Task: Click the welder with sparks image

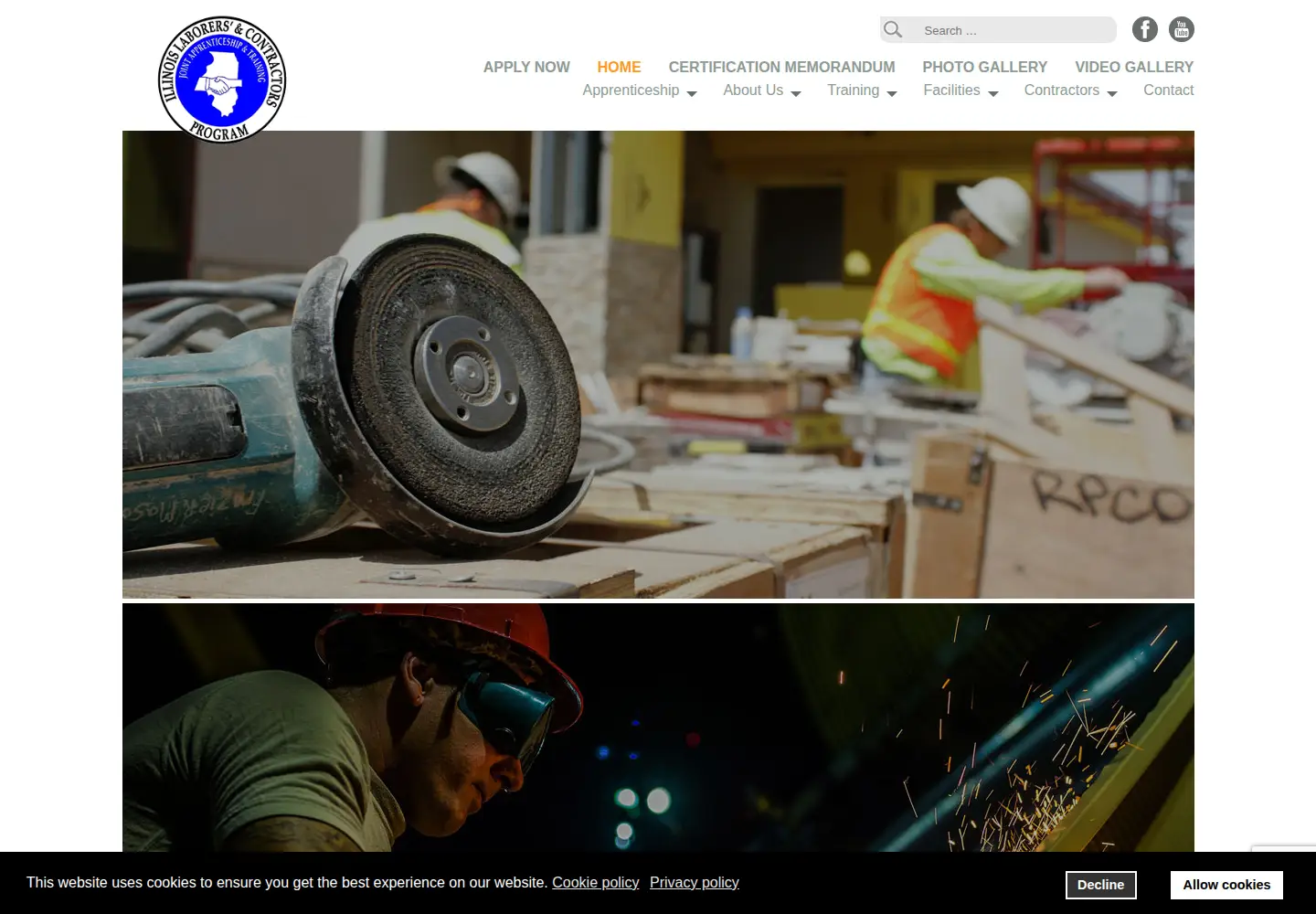Action: click(658, 728)
